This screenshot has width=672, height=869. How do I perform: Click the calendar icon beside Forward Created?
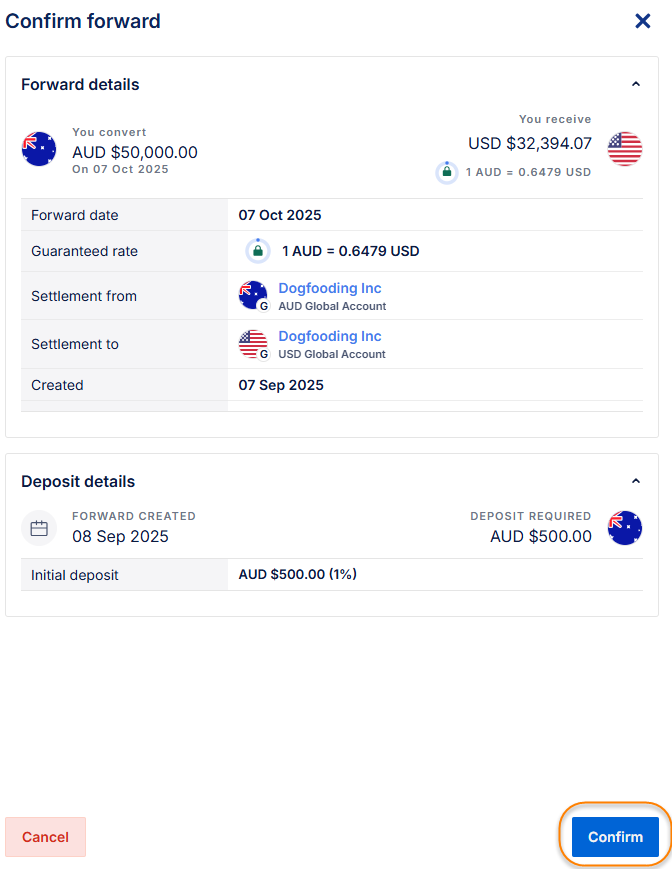click(39, 528)
